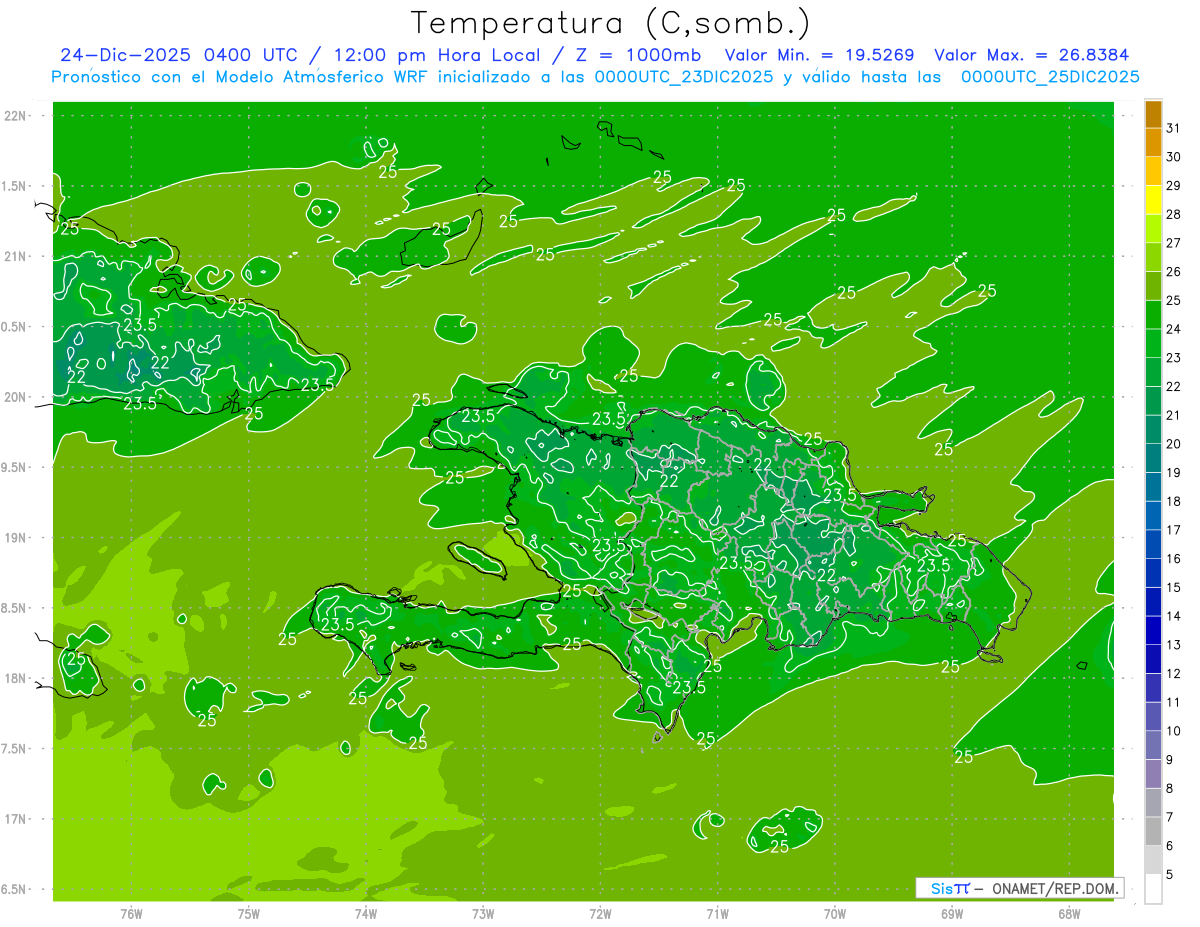Screen dimensions: 1200x927
Task: Click the orange legend swatch between 30 and 31
Action: click(1154, 143)
